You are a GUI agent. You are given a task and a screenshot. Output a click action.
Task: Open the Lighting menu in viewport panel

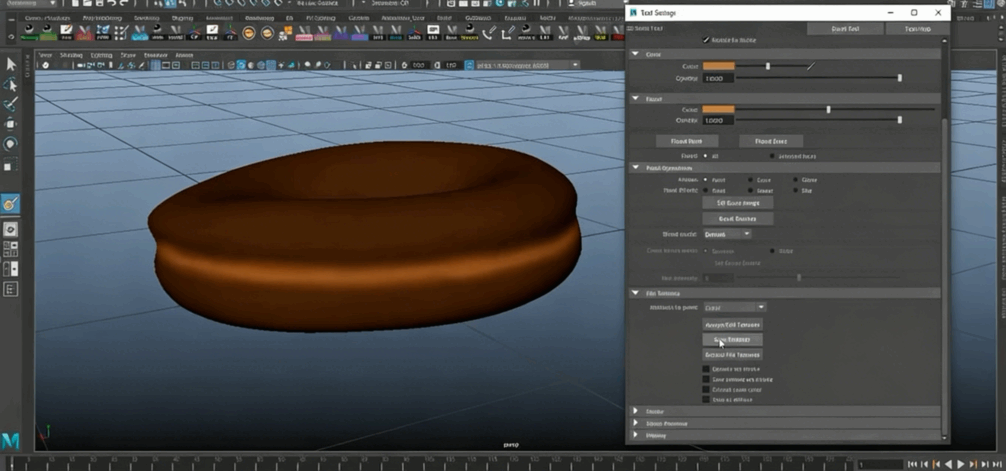[x=101, y=55]
